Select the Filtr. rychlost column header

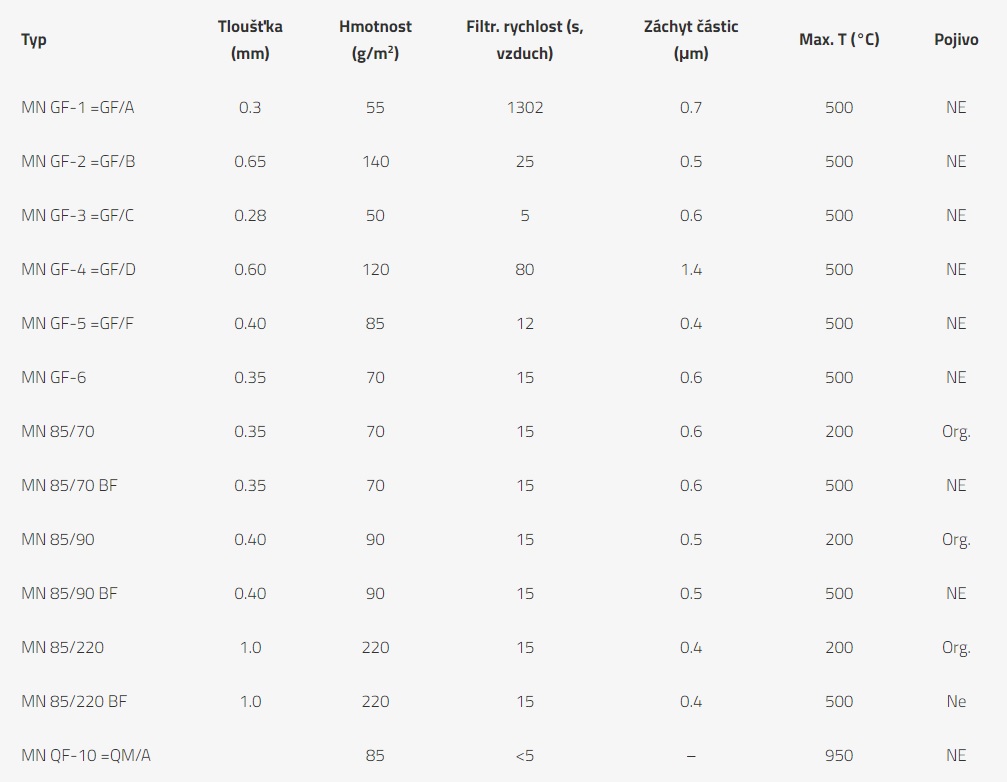pyautogui.click(x=525, y=40)
